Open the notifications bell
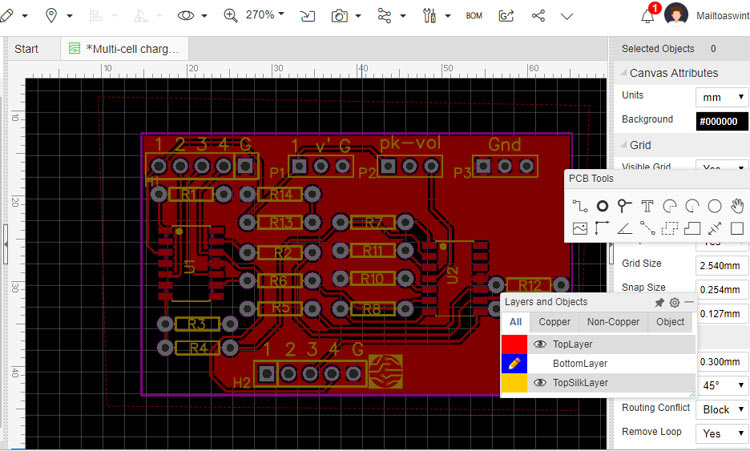Screen dimensions: 750x451 pos(648,16)
